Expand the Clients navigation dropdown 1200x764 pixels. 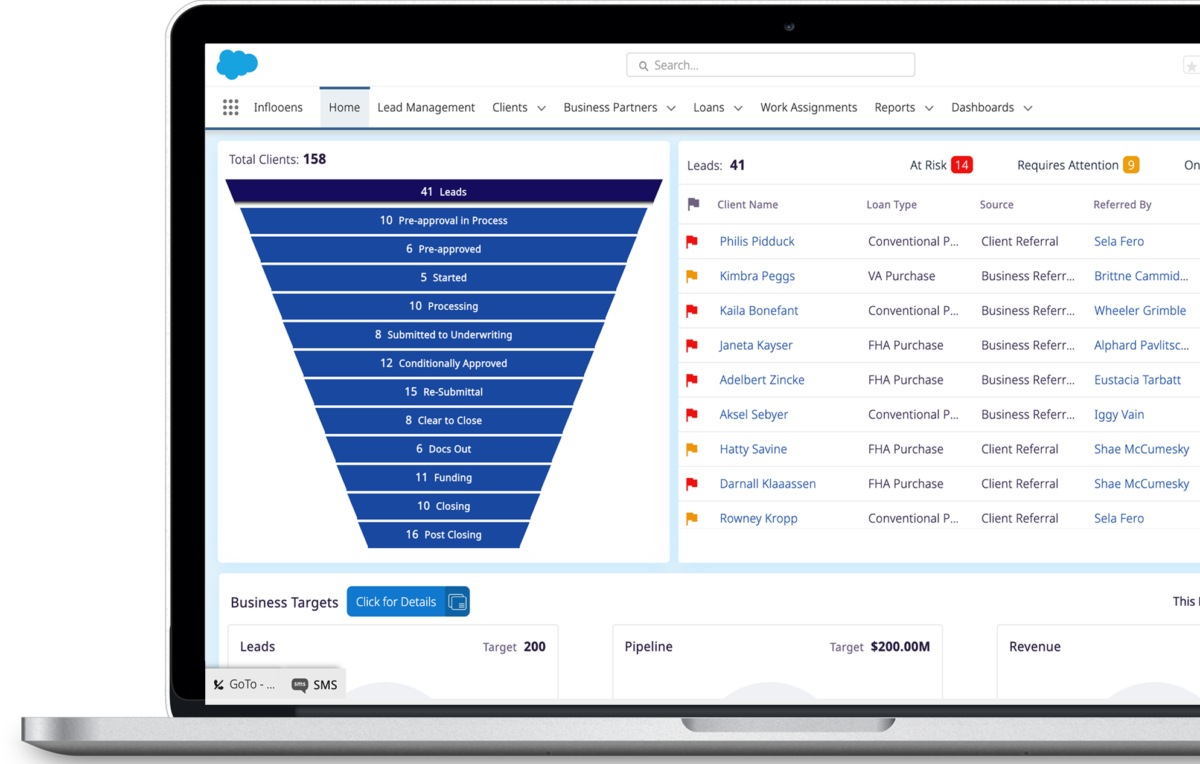coord(518,107)
